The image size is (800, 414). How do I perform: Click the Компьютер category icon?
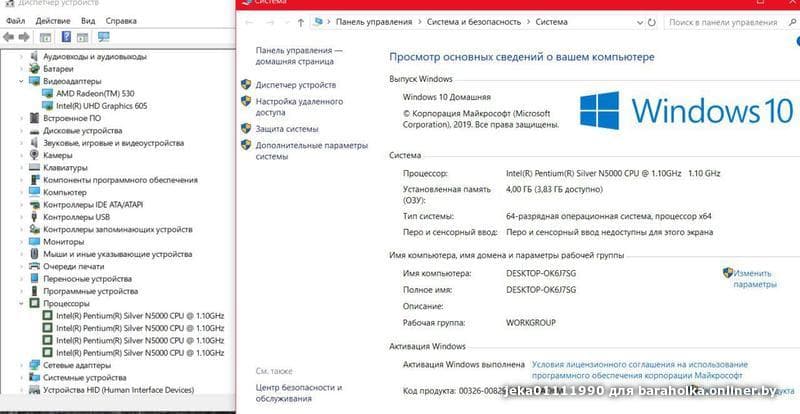pyautogui.click(x=35, y=192)
